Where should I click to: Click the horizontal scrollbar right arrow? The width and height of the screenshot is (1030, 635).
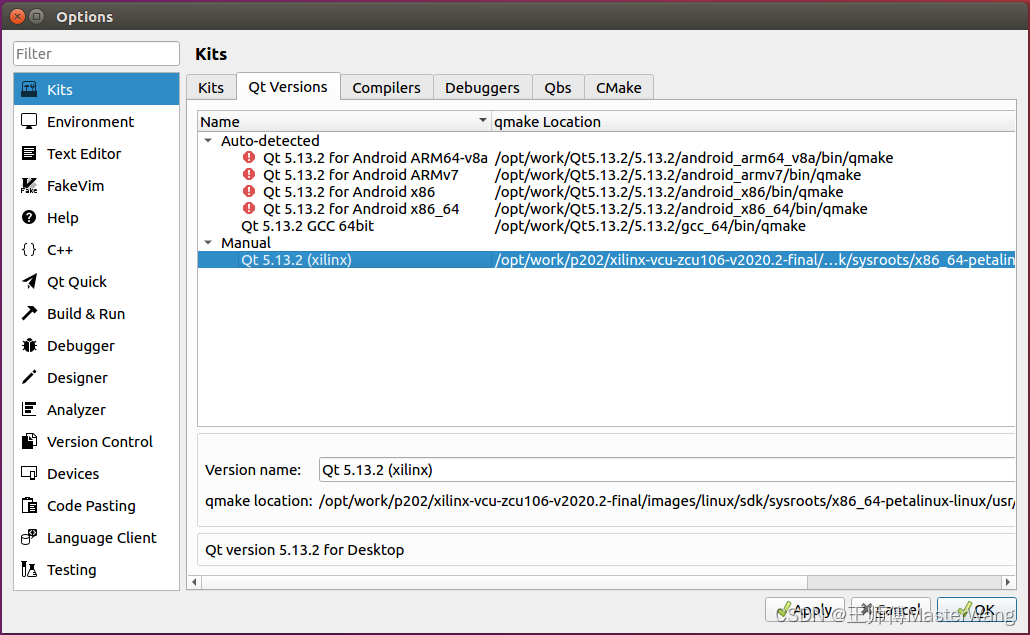1008,582
